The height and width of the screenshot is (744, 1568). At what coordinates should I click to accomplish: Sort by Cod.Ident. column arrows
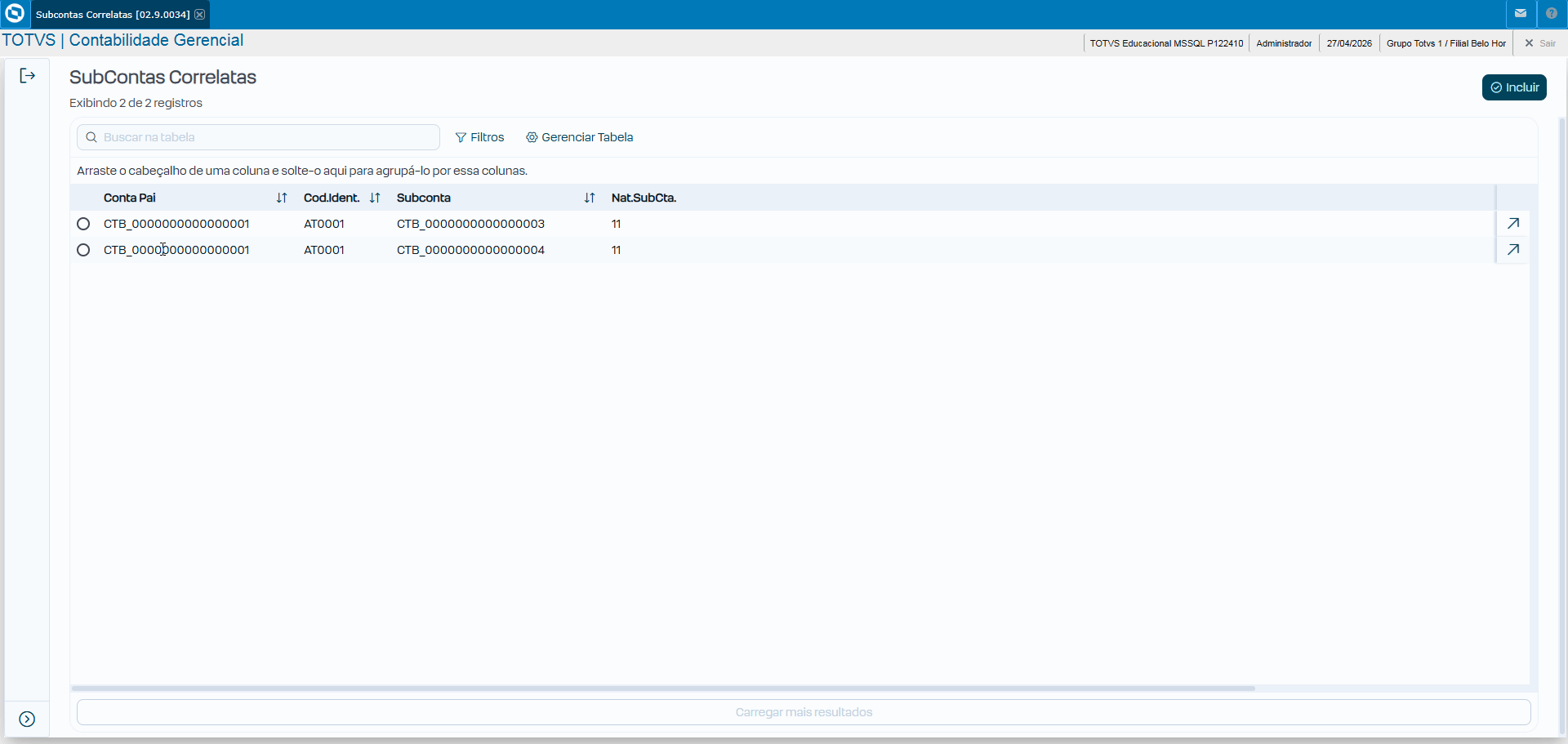tap(375, 198)
